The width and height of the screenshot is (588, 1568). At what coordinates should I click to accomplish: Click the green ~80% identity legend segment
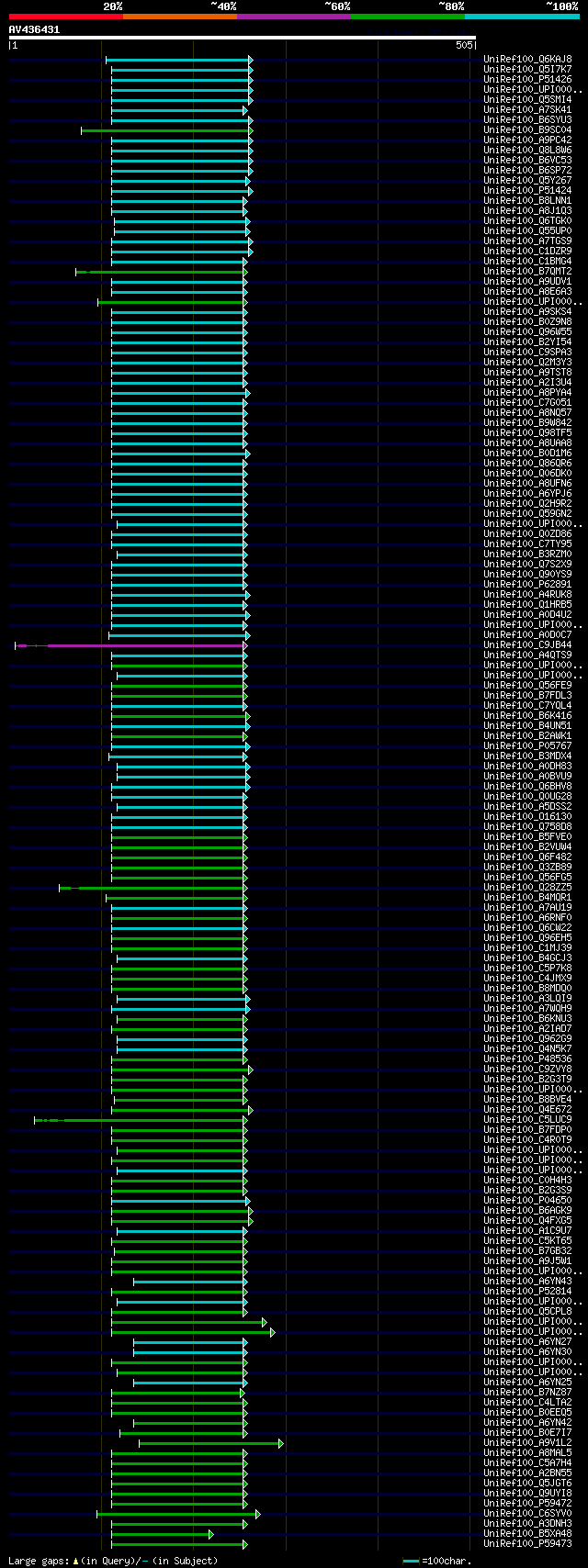(x=408, y=16)
